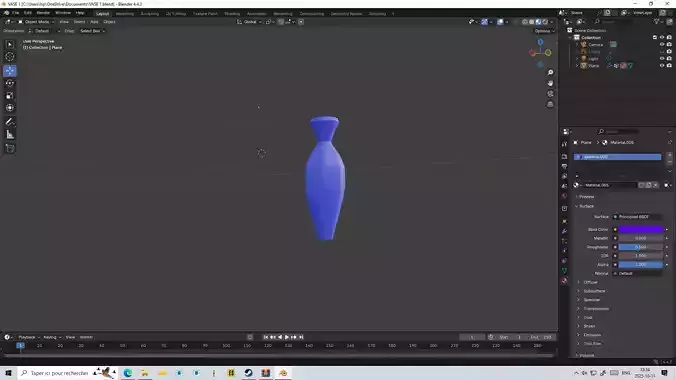The image size is (676, 380).
Task: Switch to the Animation workspace tab
Action: click(257, 14)
